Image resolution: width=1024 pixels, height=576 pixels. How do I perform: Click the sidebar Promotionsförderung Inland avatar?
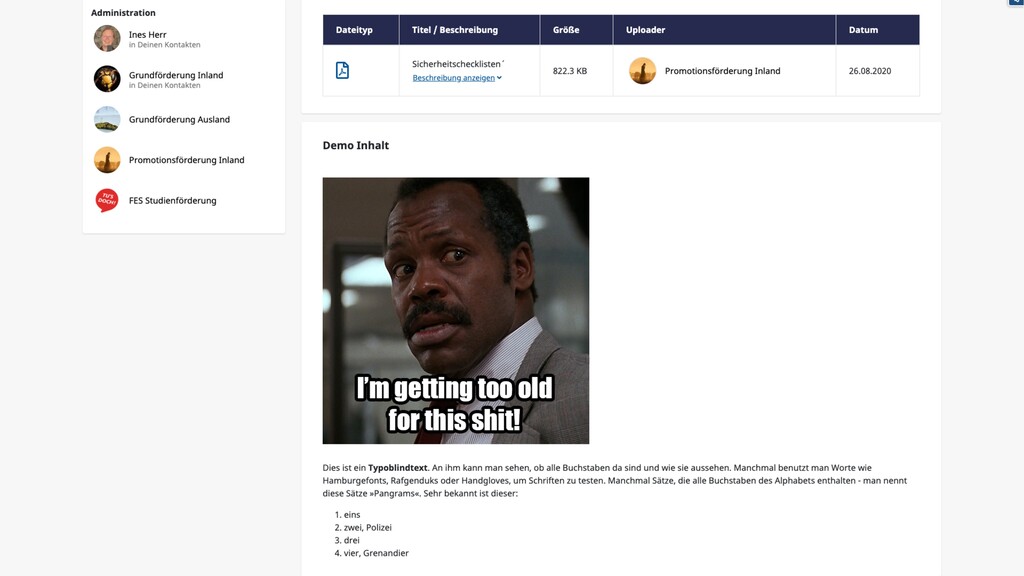point(107,160)
